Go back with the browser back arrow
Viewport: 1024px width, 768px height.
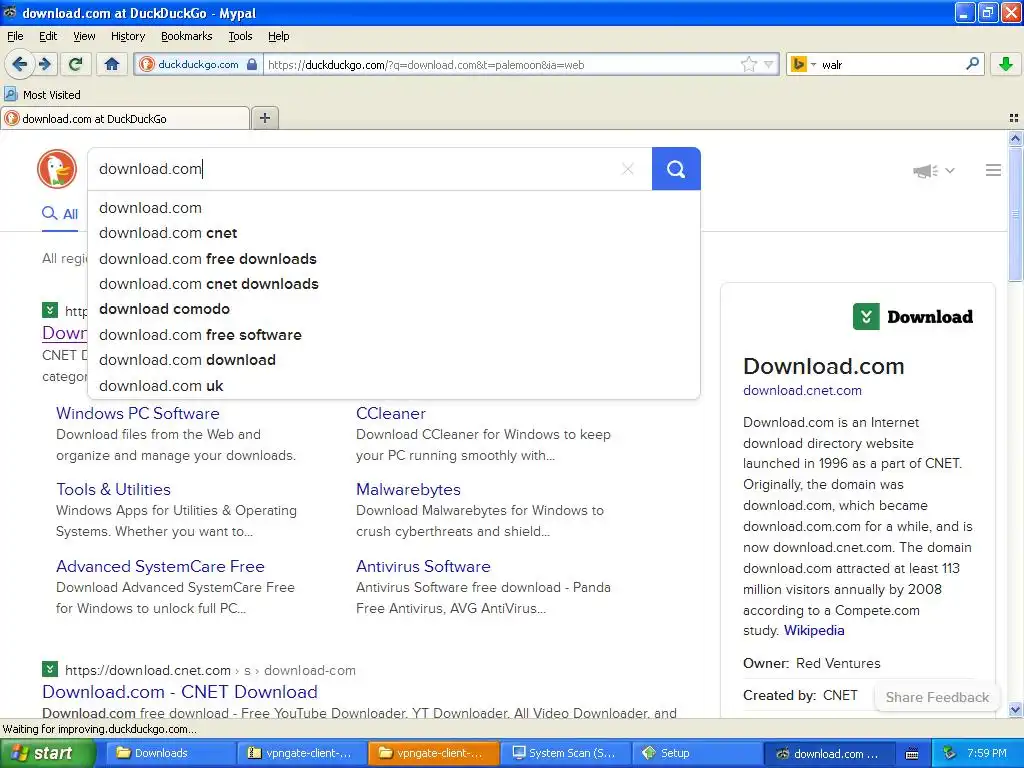click(x=20, y=64)
